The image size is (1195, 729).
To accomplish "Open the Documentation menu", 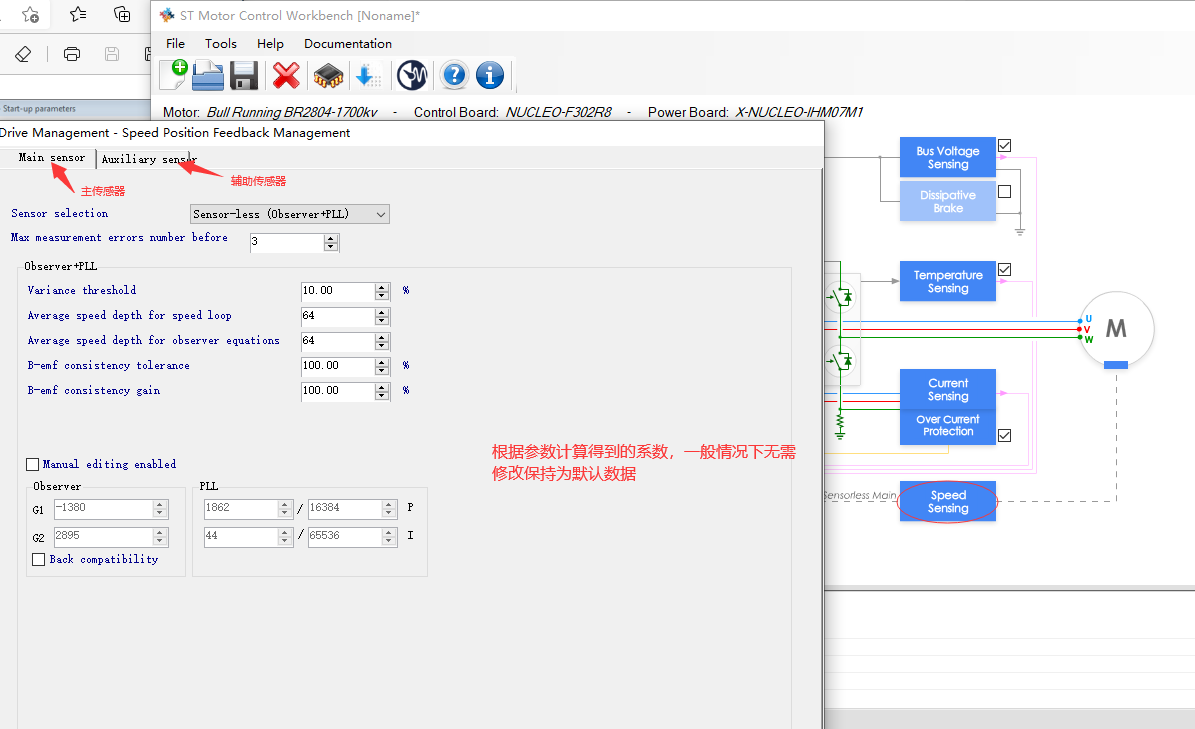I will tap(347, 43).
